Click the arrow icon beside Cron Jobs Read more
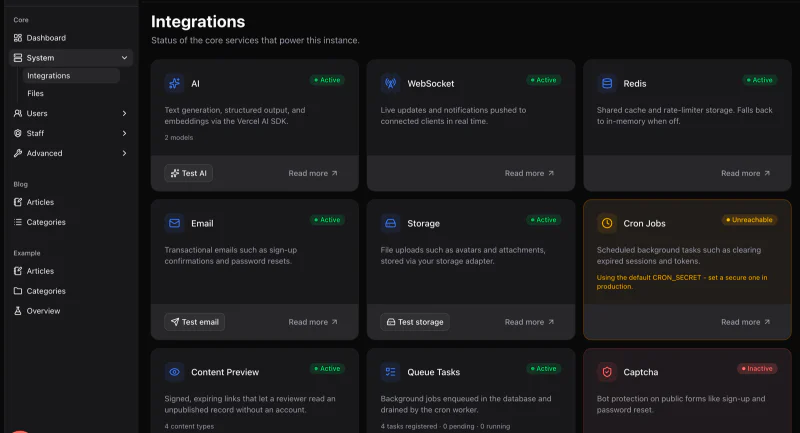Image resolution: width=800 pixels, height=433 pixels. 767,322
